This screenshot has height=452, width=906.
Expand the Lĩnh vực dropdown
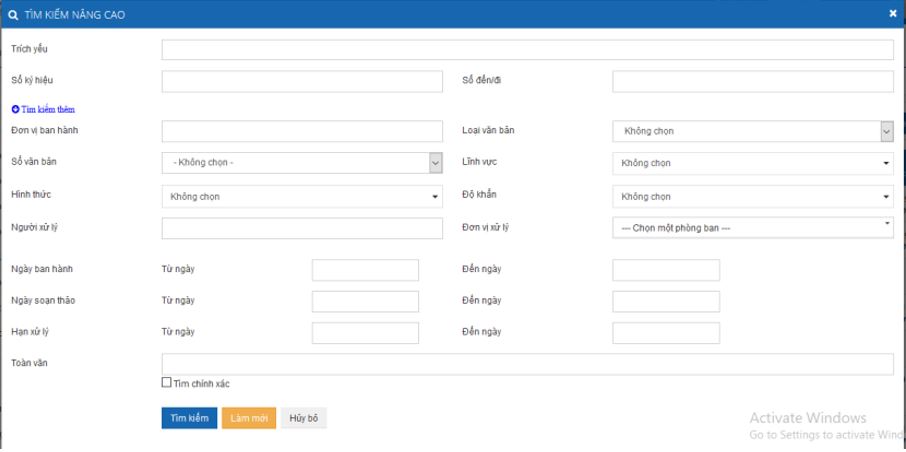coord(752,163)
